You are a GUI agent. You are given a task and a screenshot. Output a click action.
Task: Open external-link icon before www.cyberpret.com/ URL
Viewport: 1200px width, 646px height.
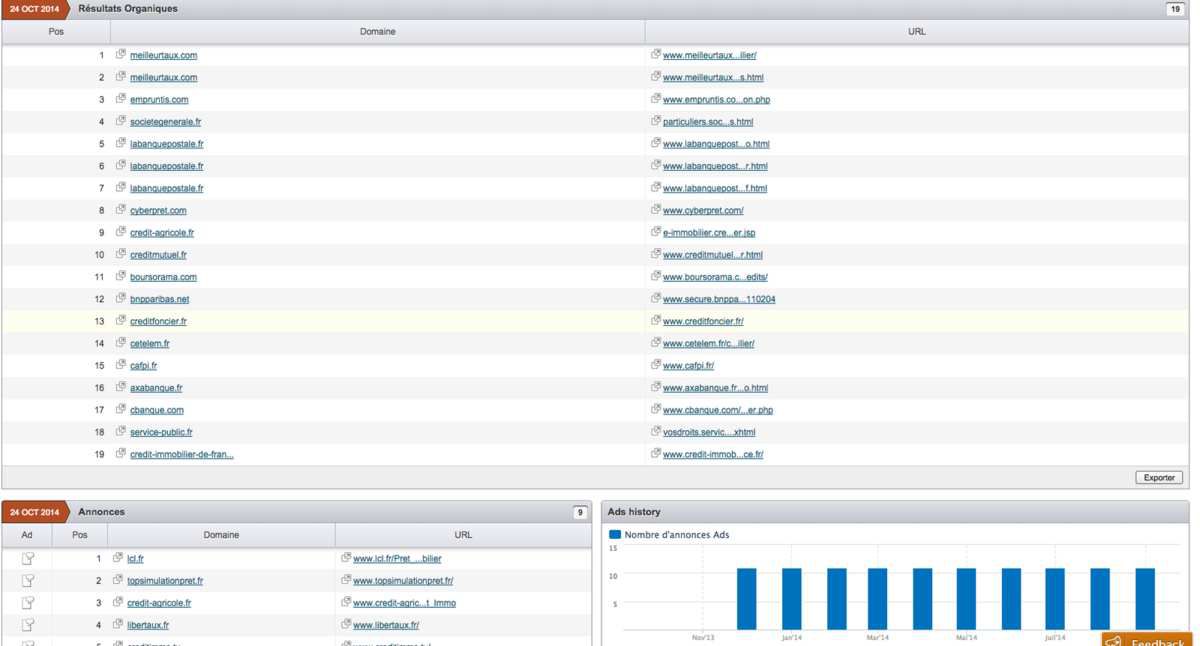[656, 210]
